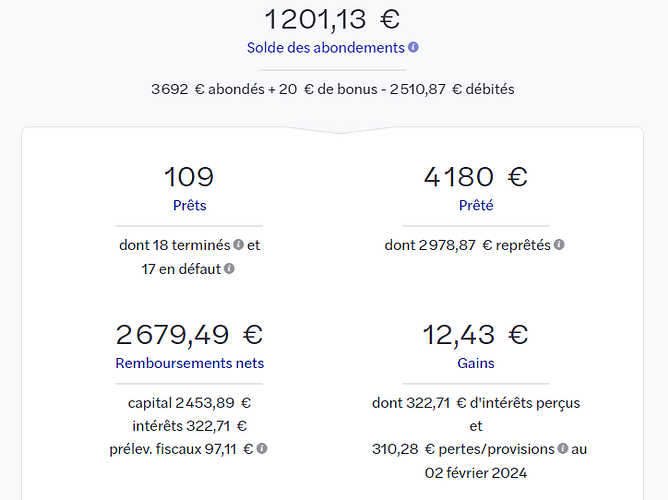Click info icon beside Solde des abondements
Viewport: 668px width, 500px height.
pyautogui.click(x=414, y=47)
